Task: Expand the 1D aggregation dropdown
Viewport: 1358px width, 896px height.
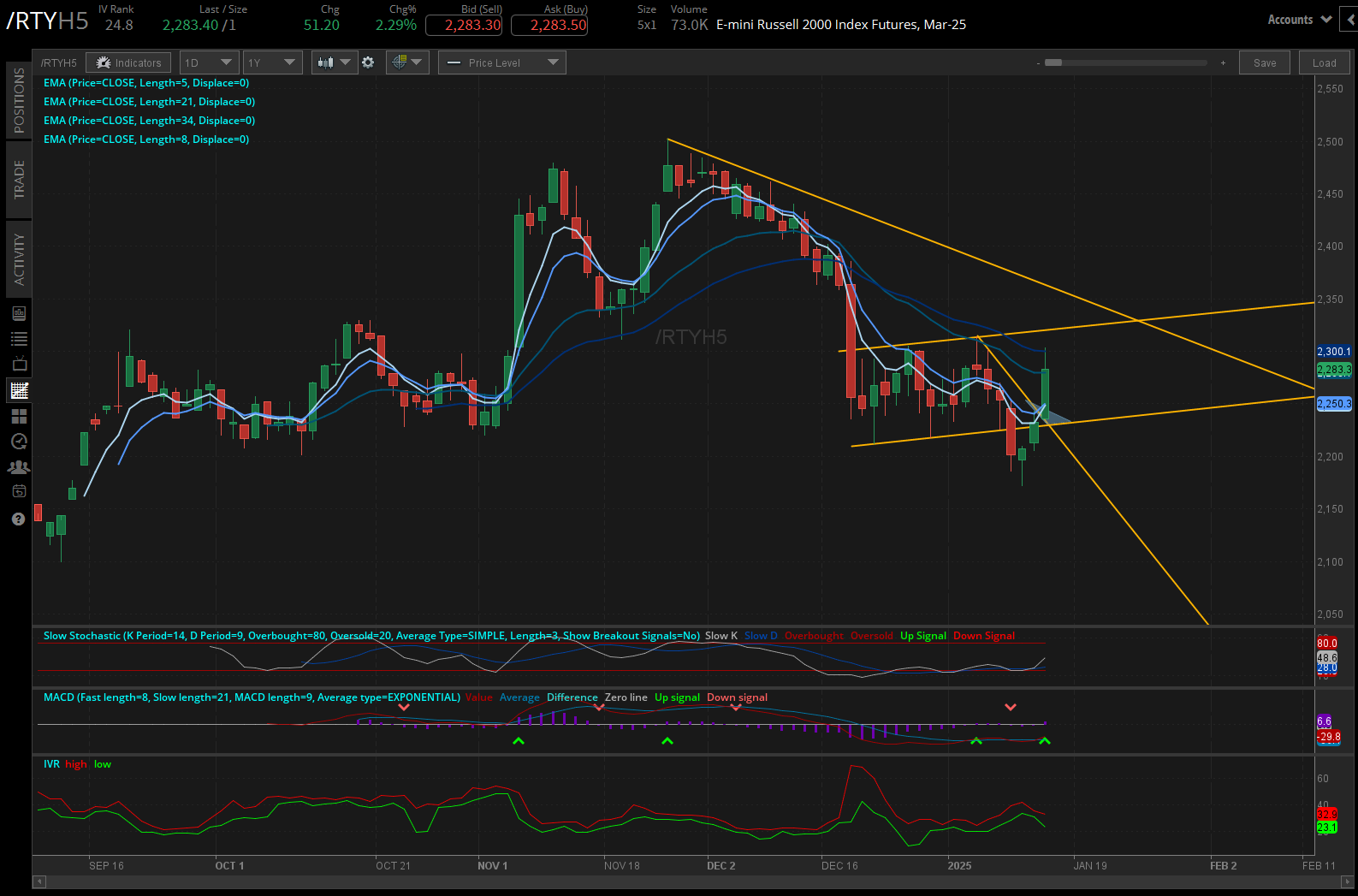Action: 209,62
